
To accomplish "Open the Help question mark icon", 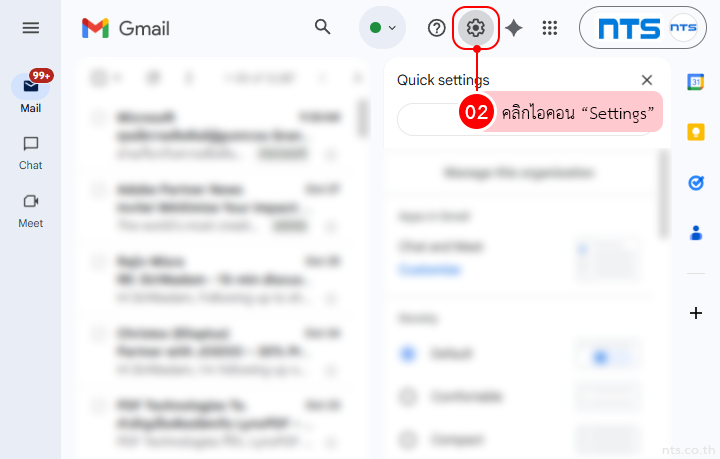I will tap(436, 28).
